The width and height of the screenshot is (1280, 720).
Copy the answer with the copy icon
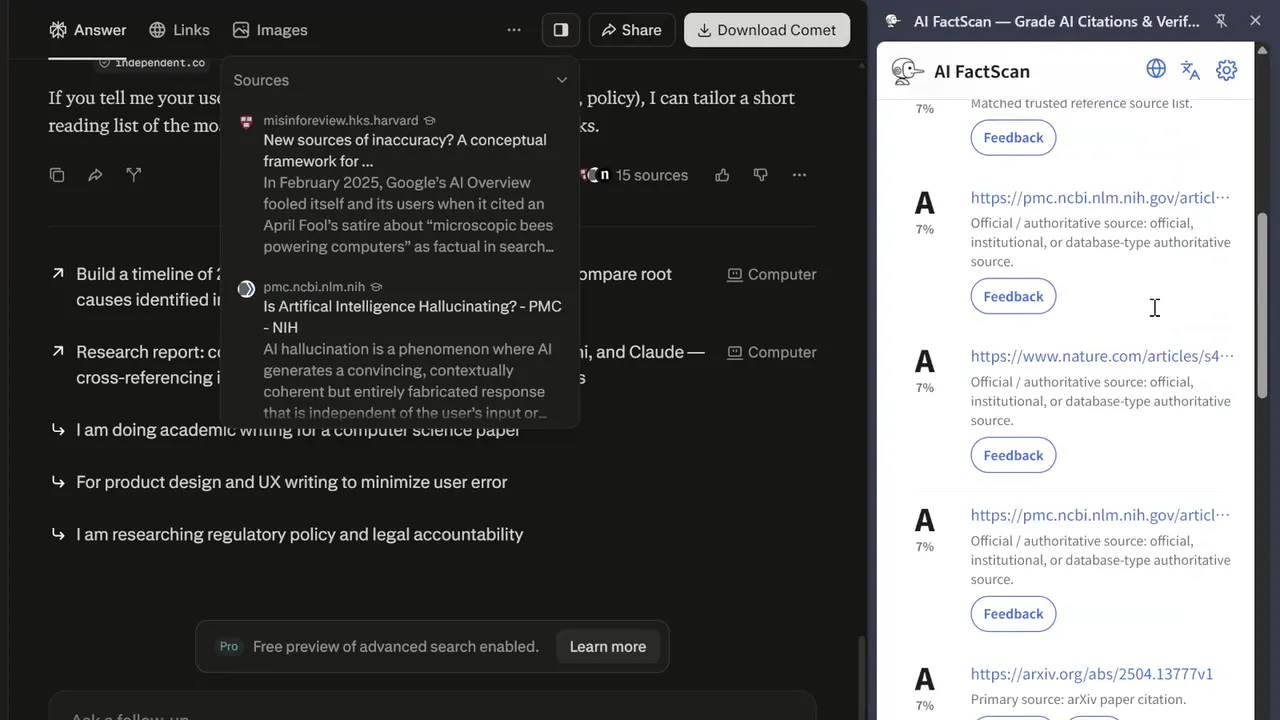[57, 175]
